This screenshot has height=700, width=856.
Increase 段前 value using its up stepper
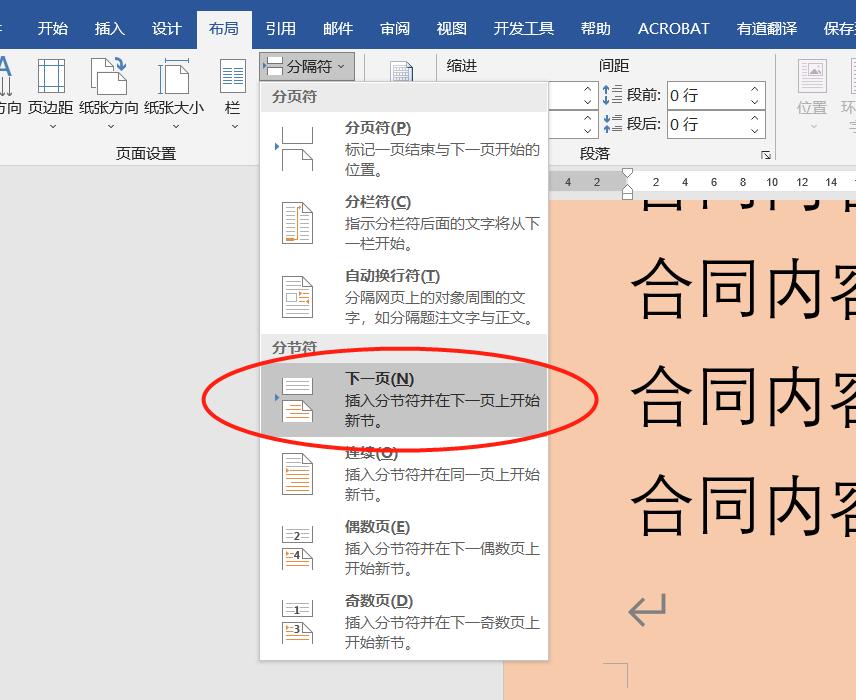coord(754,89)
